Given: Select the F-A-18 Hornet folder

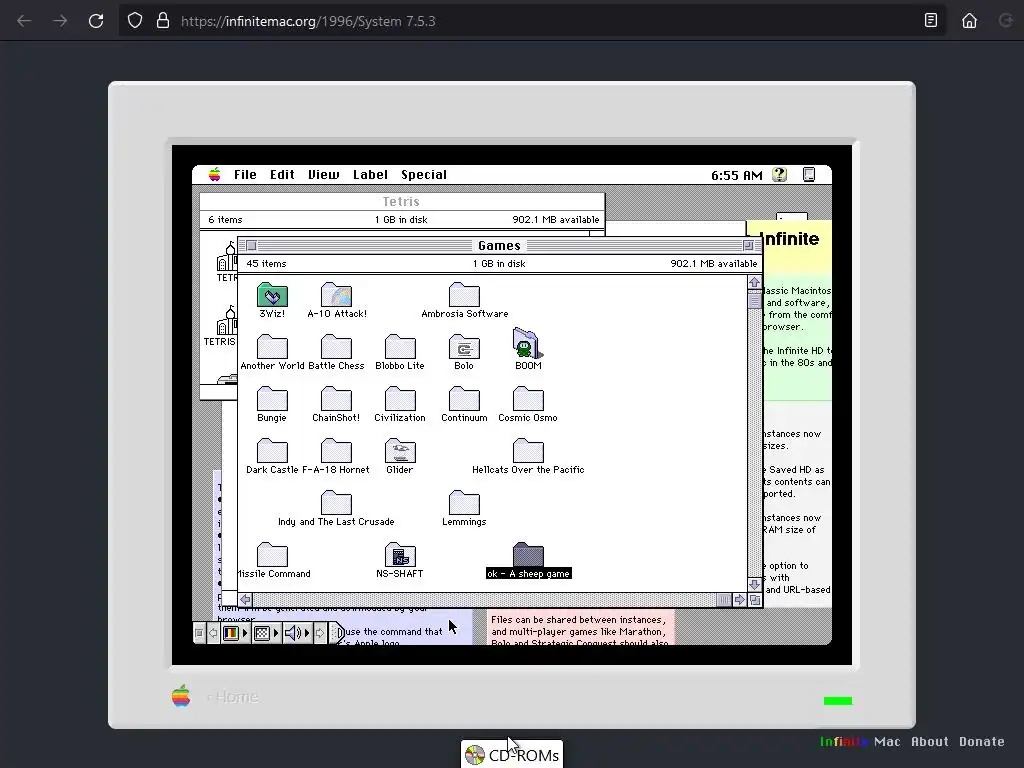Looking at the screenshot, I should click(336, 451).
